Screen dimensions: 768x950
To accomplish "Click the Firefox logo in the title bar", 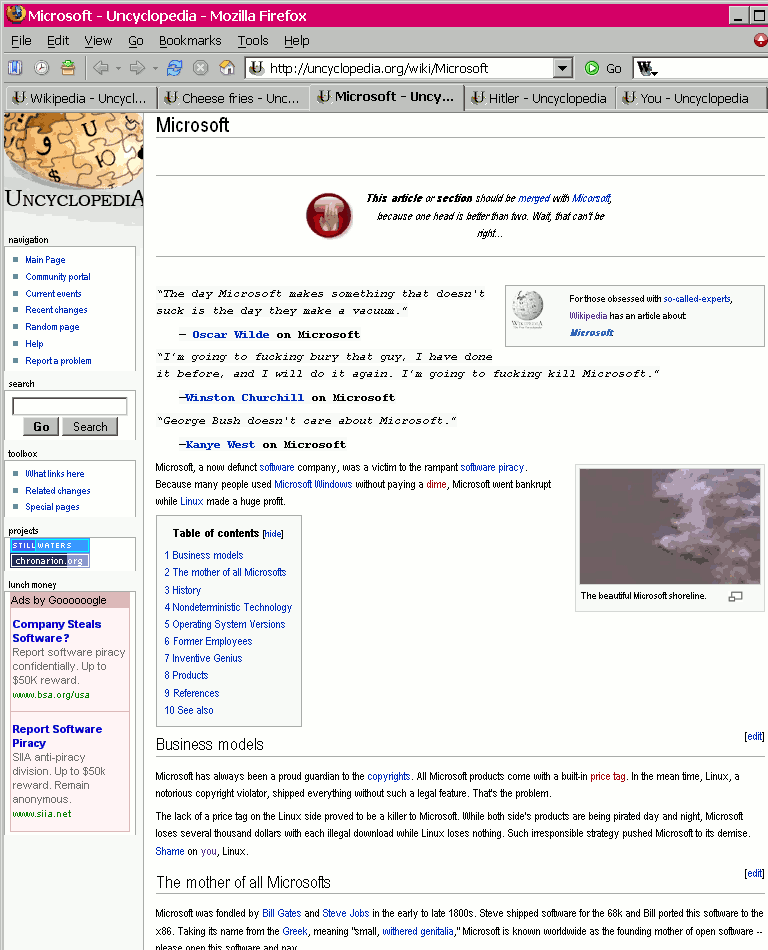I will click(x=16, y=15).
